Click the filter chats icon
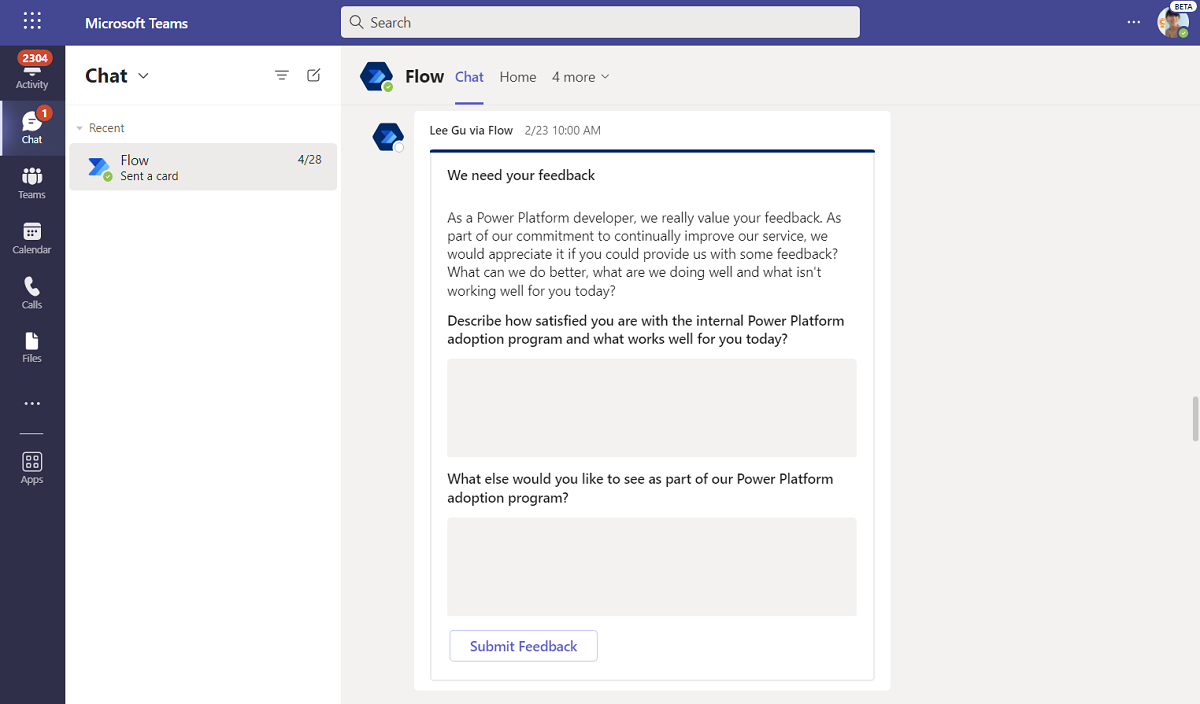 point(282,75)
